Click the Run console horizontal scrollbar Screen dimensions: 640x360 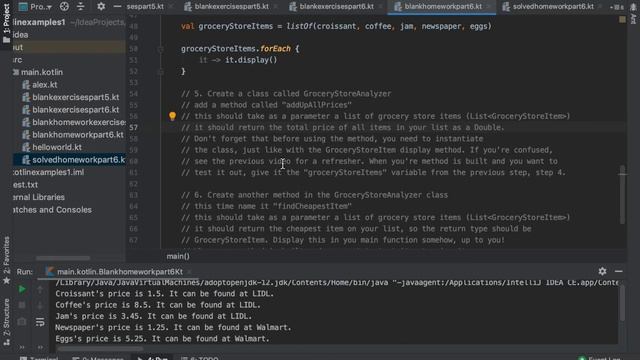click(x=100, y=349)
